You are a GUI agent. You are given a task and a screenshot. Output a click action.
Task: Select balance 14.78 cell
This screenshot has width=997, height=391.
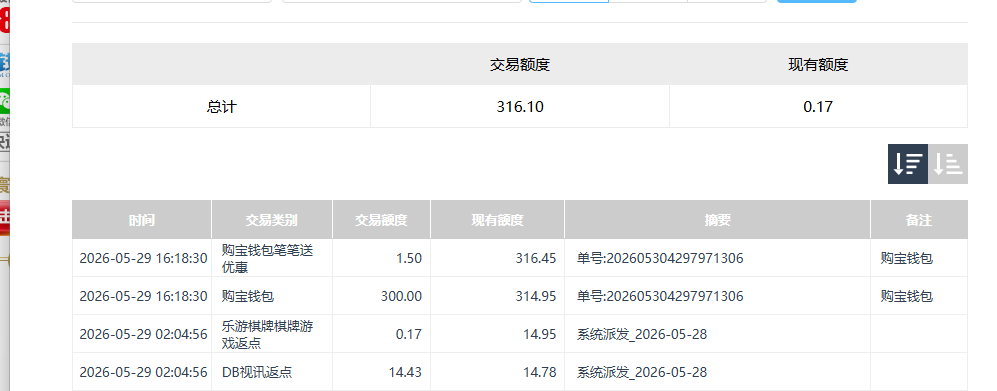[497, 372]
